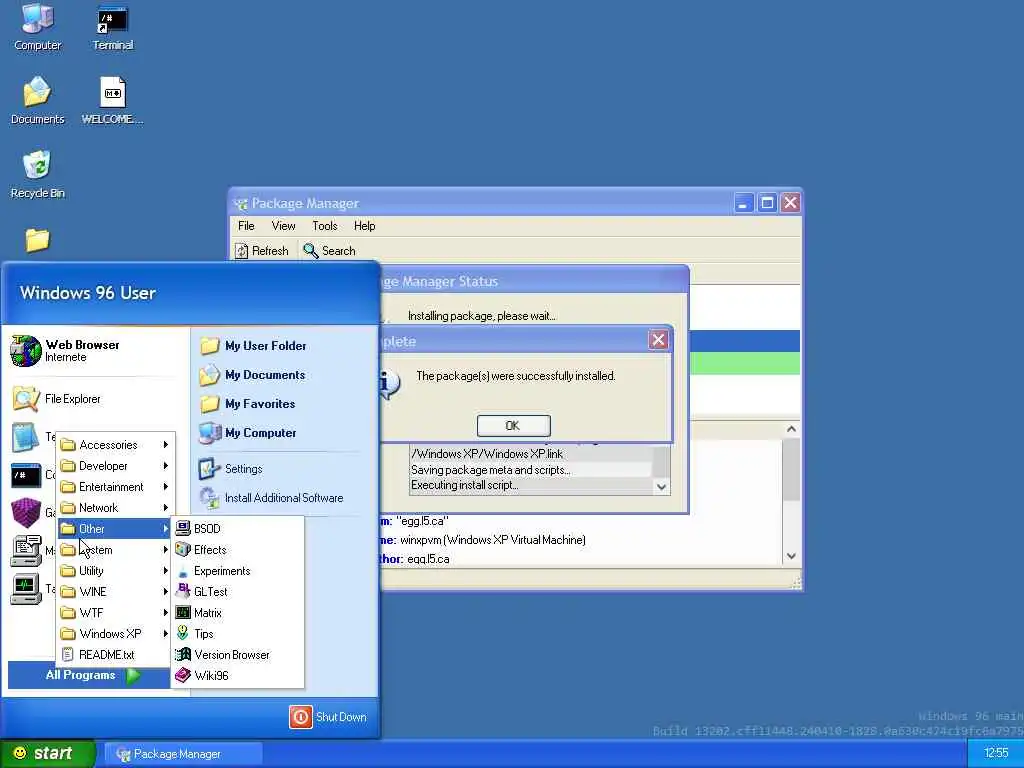Maximize the Package Manager window

point(767,203)
